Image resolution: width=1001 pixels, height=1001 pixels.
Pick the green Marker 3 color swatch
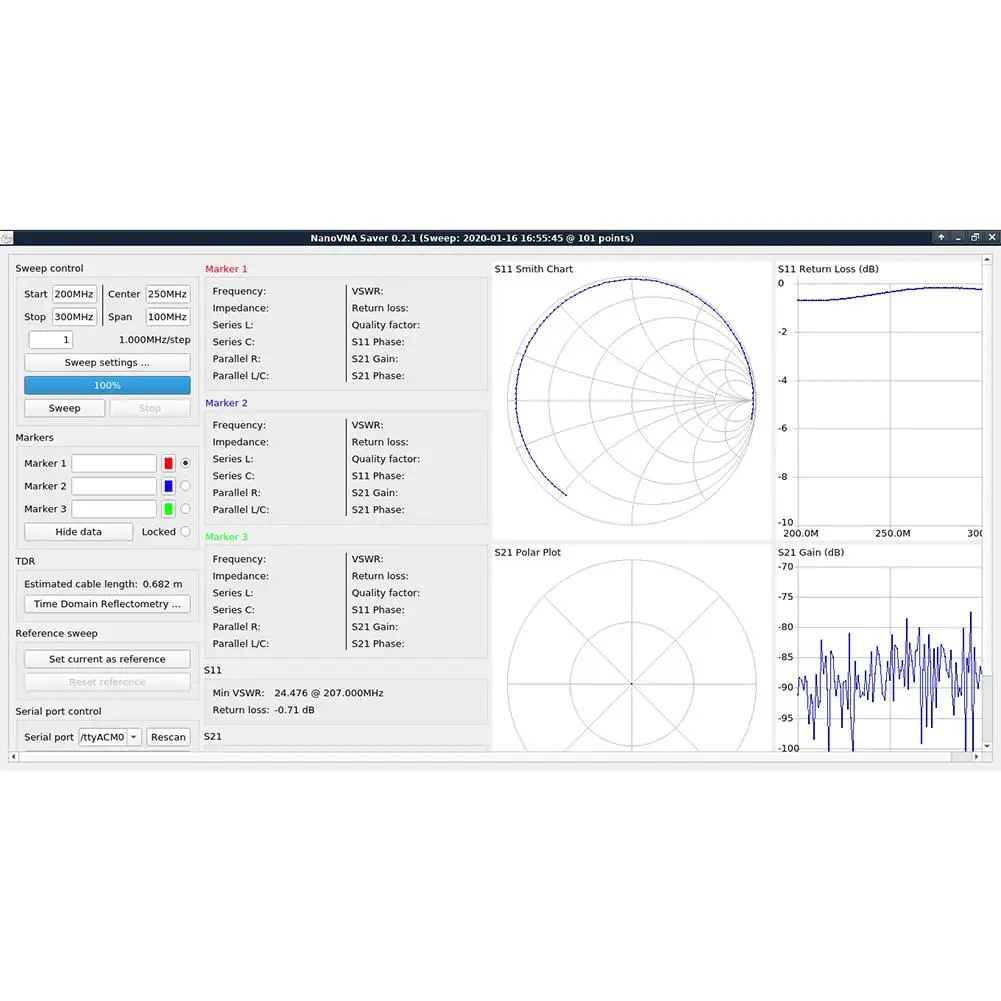[169, 509]
